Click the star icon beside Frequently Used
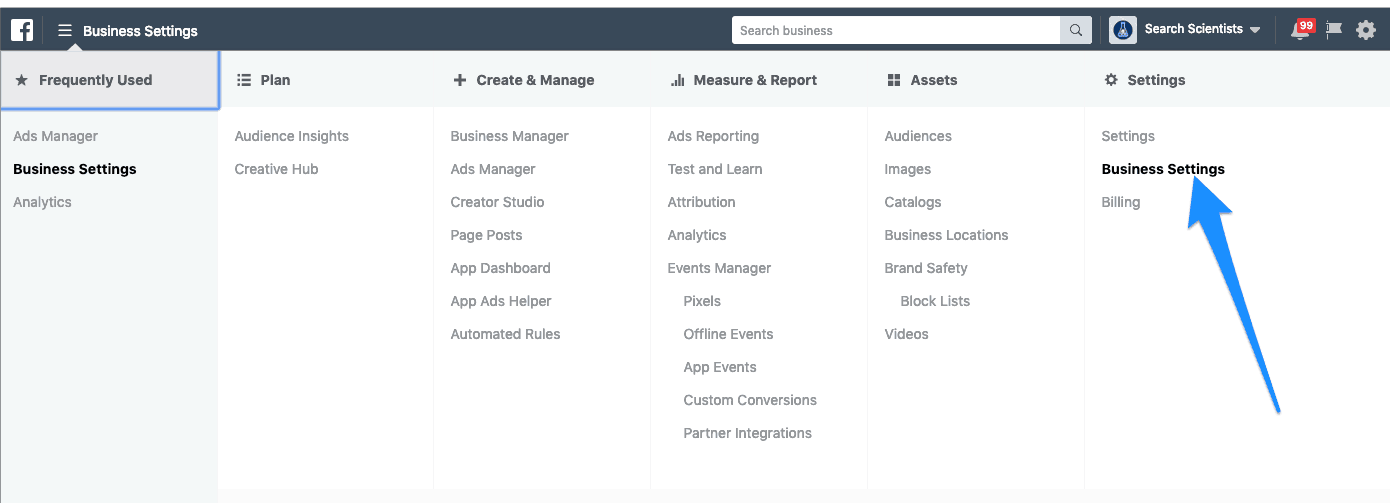Viewport: 1390px width, 503px height. (22, 80)
